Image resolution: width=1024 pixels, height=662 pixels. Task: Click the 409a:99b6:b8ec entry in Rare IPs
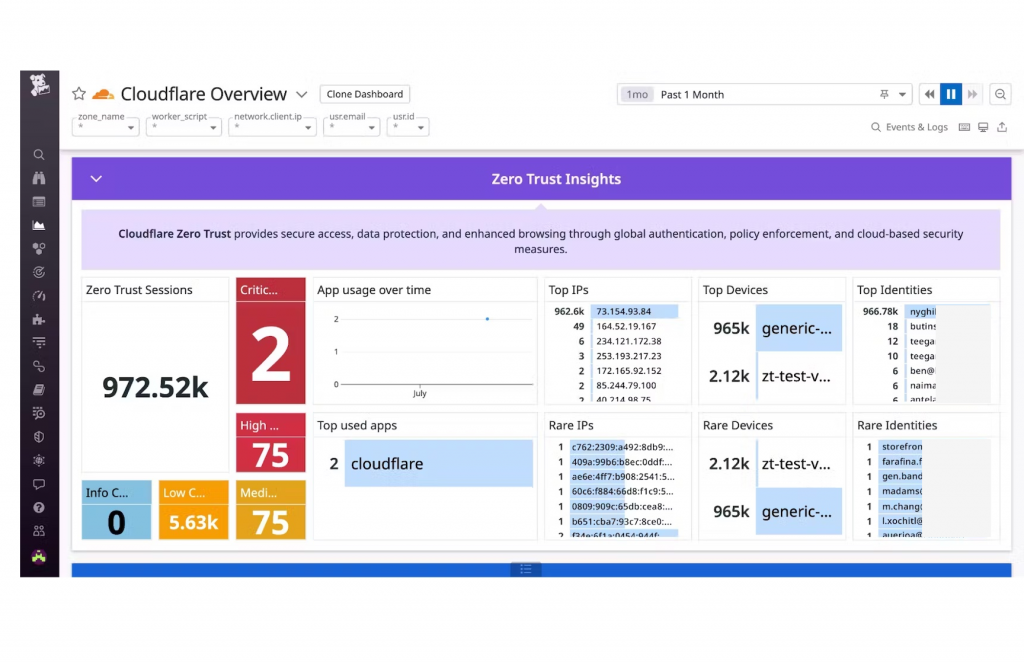point(622,462)
